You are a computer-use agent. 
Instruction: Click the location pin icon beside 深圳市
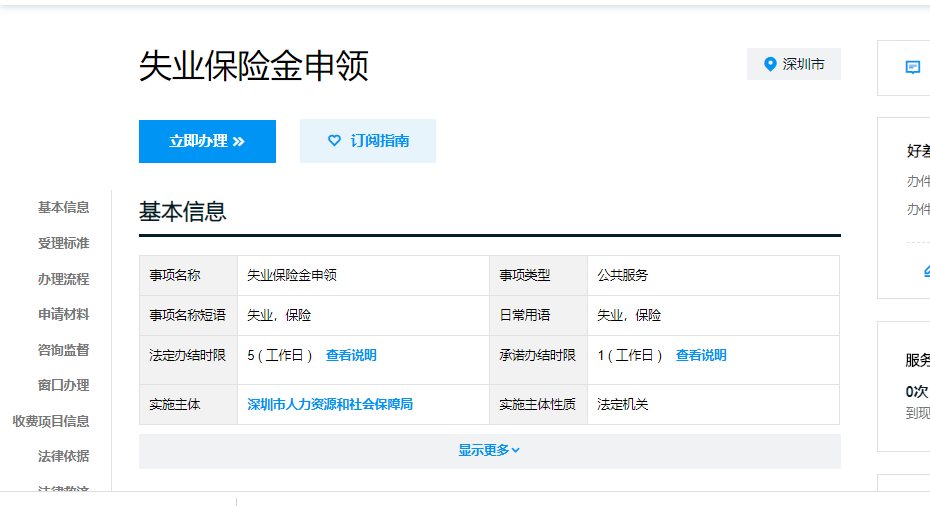(770, 64)
